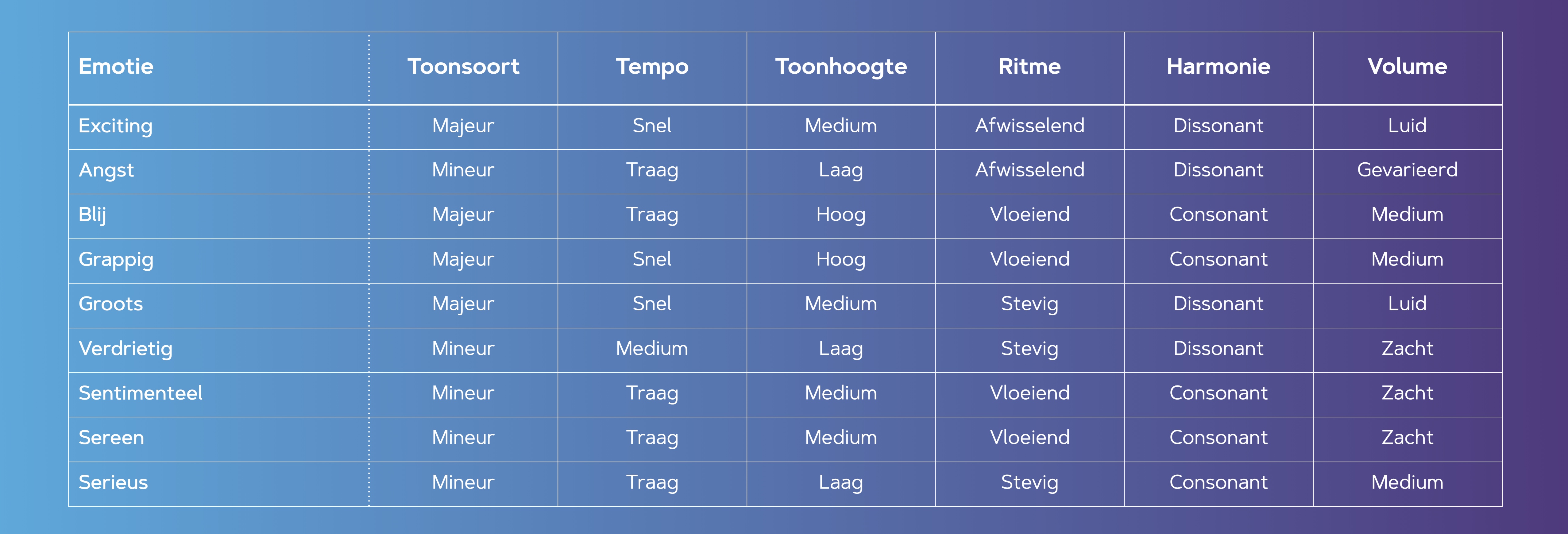Viewport: 1568px width, 534px height.
Task: Select the Medium tempo cell for Verdrietig
Action: [x=652, y=348]
